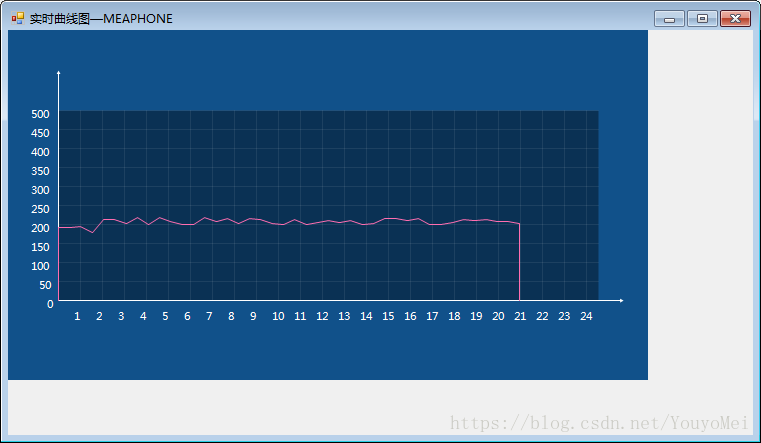
Task: Click the Y-axis label 350
Action: [x=40, y=171]
